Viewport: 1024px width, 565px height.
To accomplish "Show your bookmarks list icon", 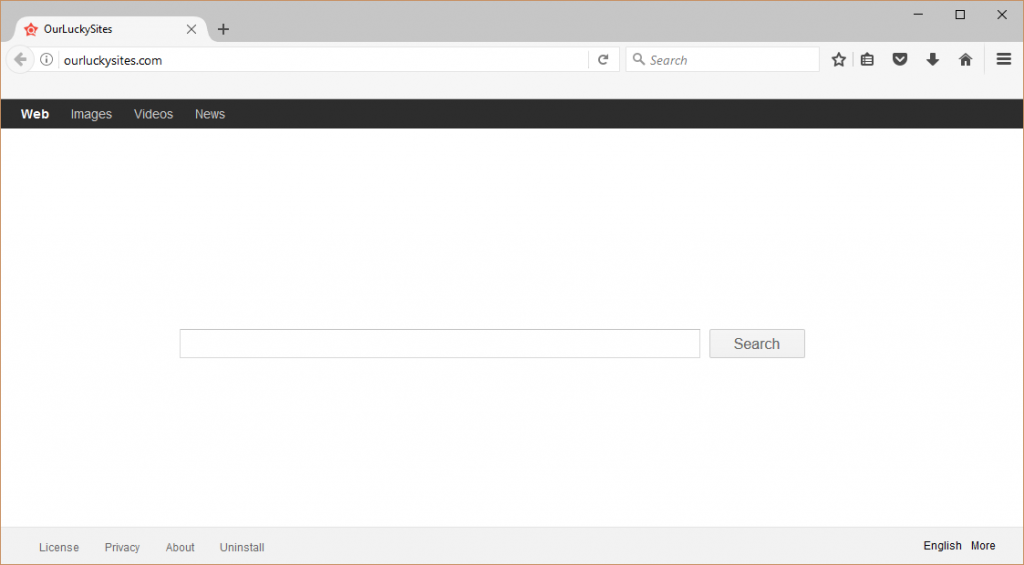I will click(867, 60).
